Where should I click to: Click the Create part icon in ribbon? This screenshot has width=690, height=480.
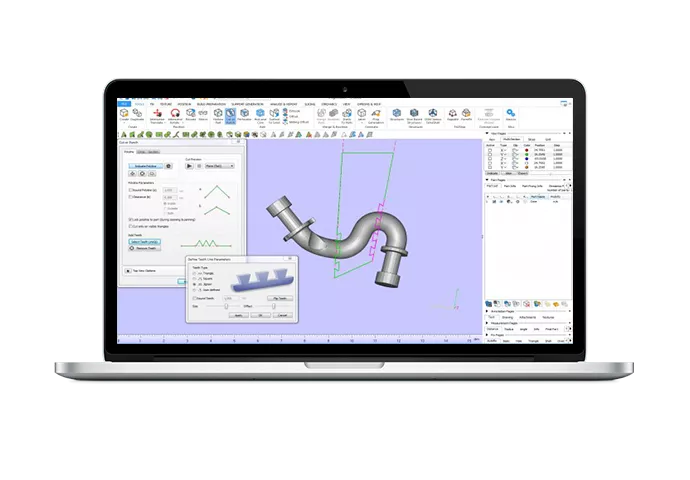tap(124, 114)
